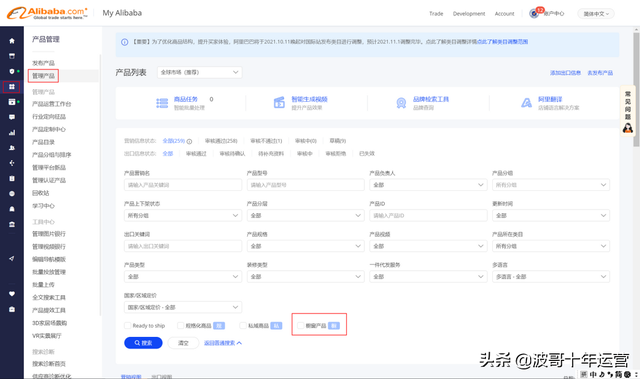640x379 pixels.
Task: Open the 更新时间 dropdown
Action: [x=551, y=215]
